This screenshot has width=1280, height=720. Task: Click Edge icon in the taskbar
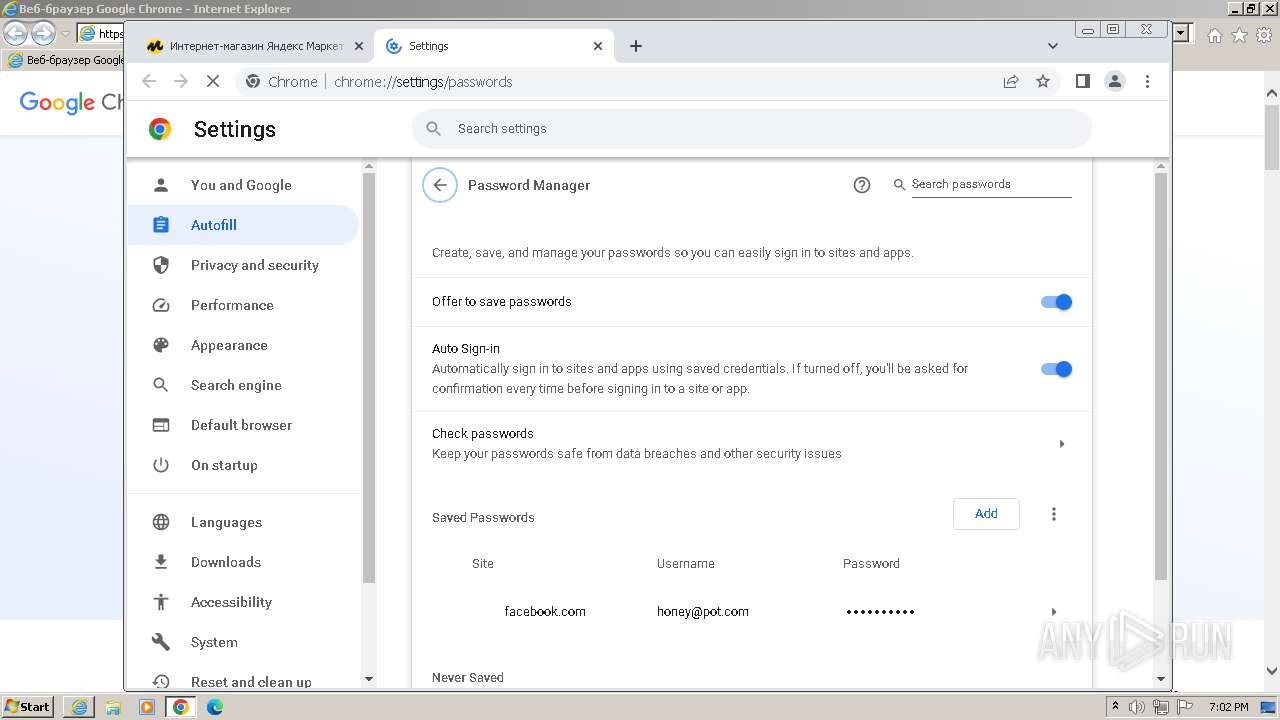[215, 707]
